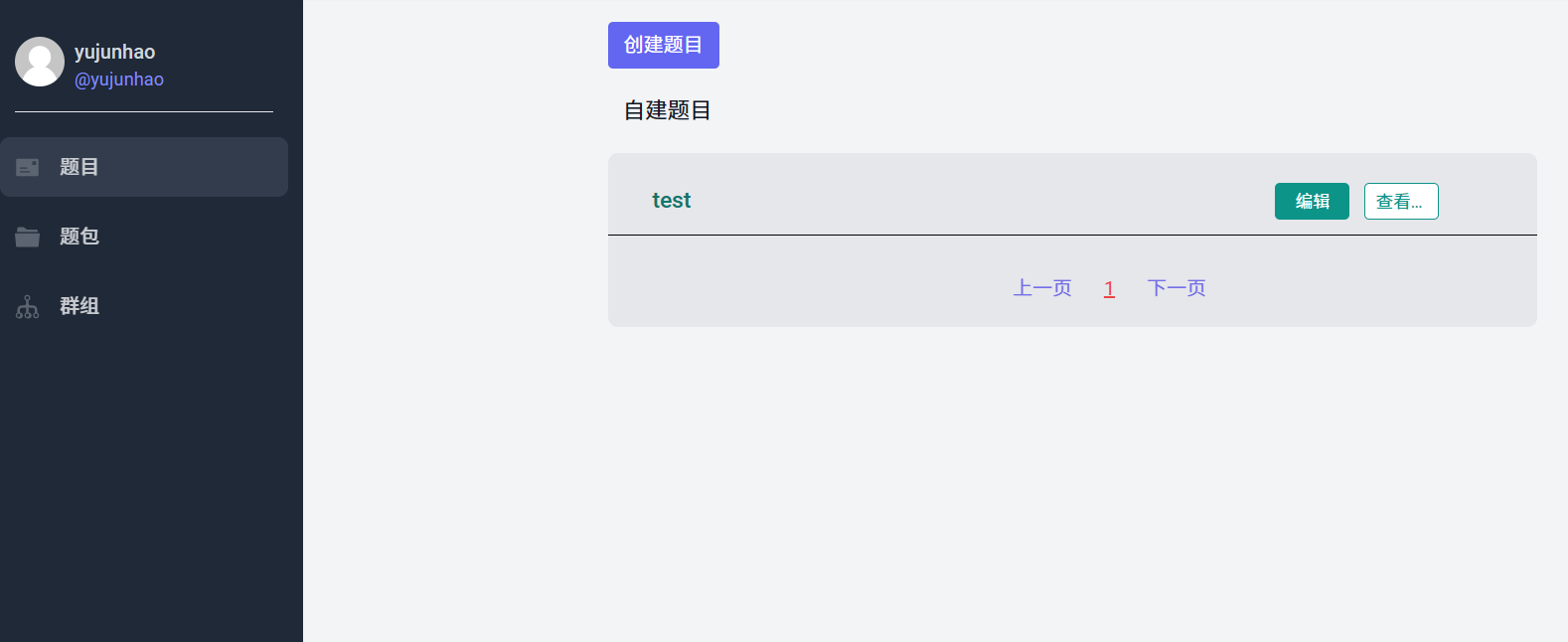
Task: Open the 题目 sidebar menu label
Action: click(79, 167)
